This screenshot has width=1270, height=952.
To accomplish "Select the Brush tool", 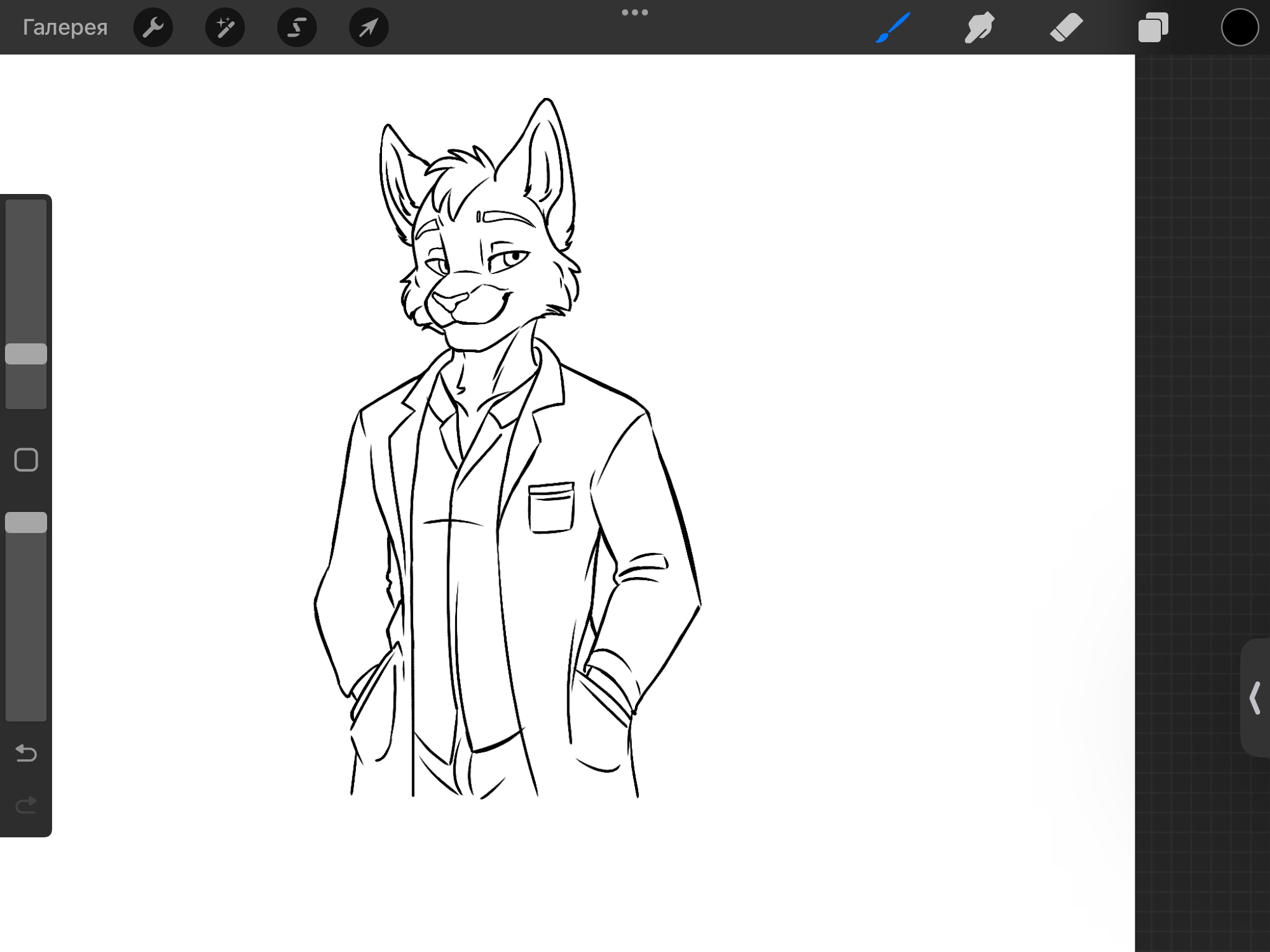I will pyautogui.click(x=893, y=27).
